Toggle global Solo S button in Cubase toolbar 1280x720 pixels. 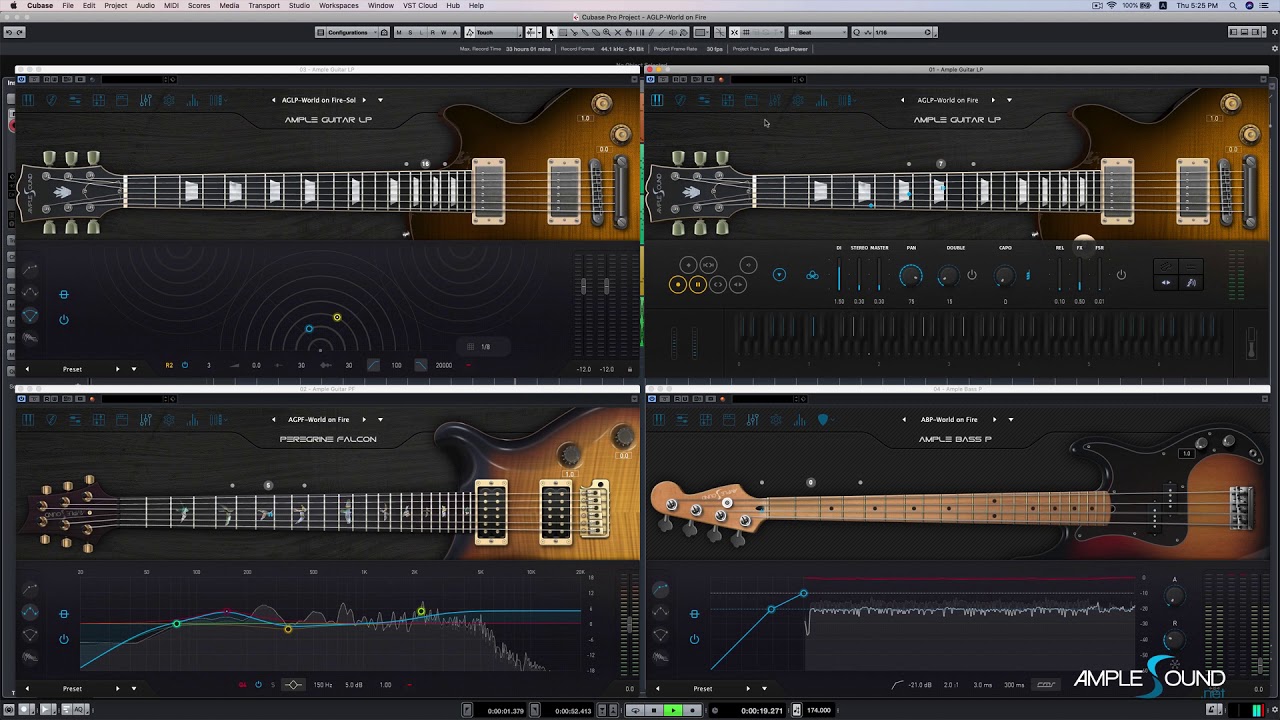coord(410,32)
